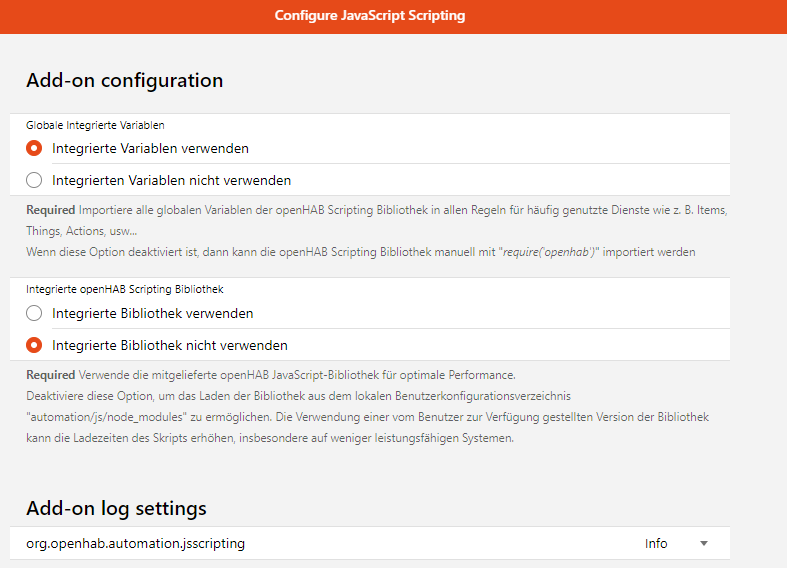Click the 'Integrierten Variablen nicht verwenden' label text
Image resolution: width=787 pixels, height=568 pixels.
click(171, 181)
